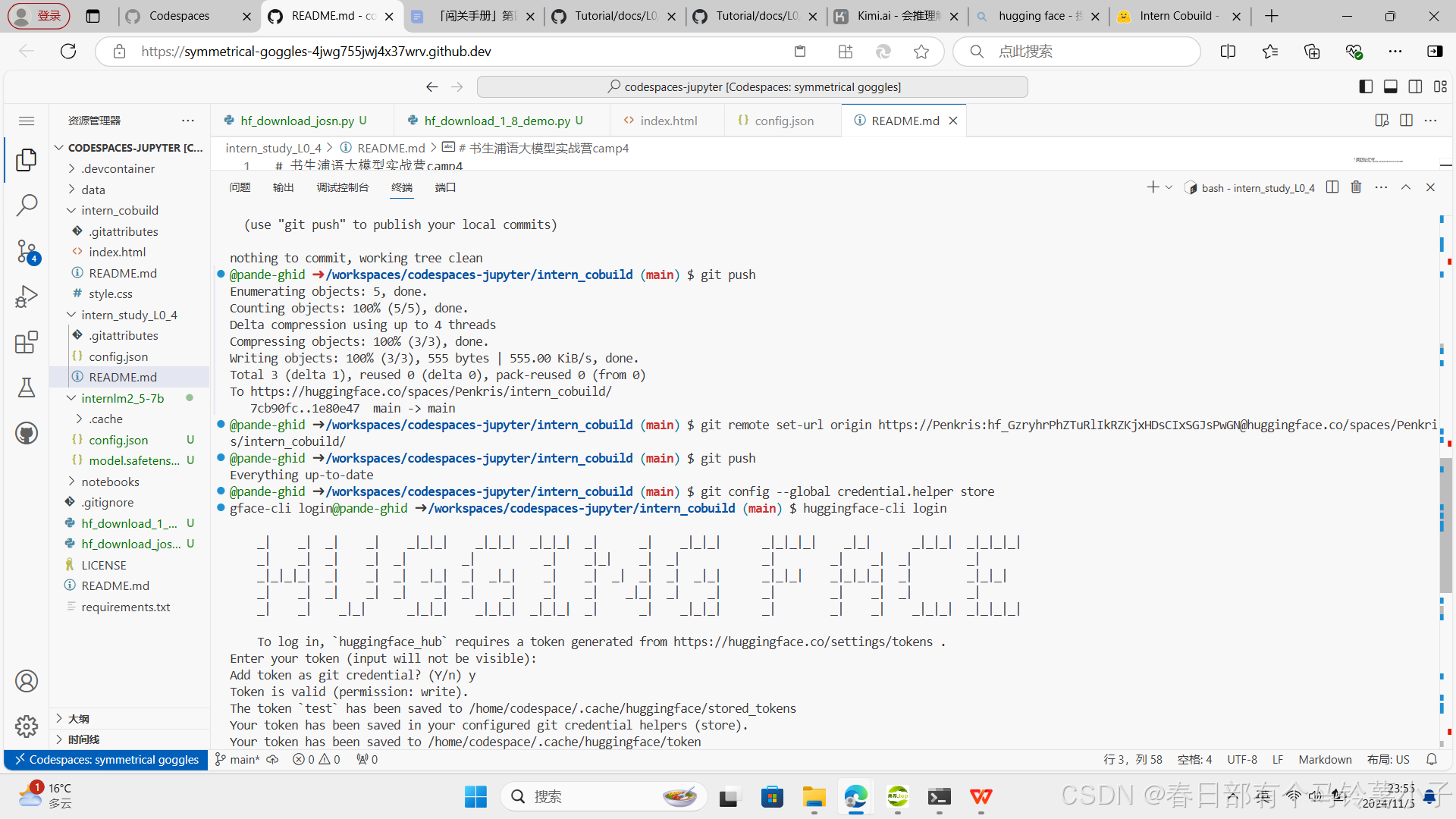This screenshot has width=1456, height=819.
Task: Click the codespaces-jupyter command center search box
Action: point(752,87)
